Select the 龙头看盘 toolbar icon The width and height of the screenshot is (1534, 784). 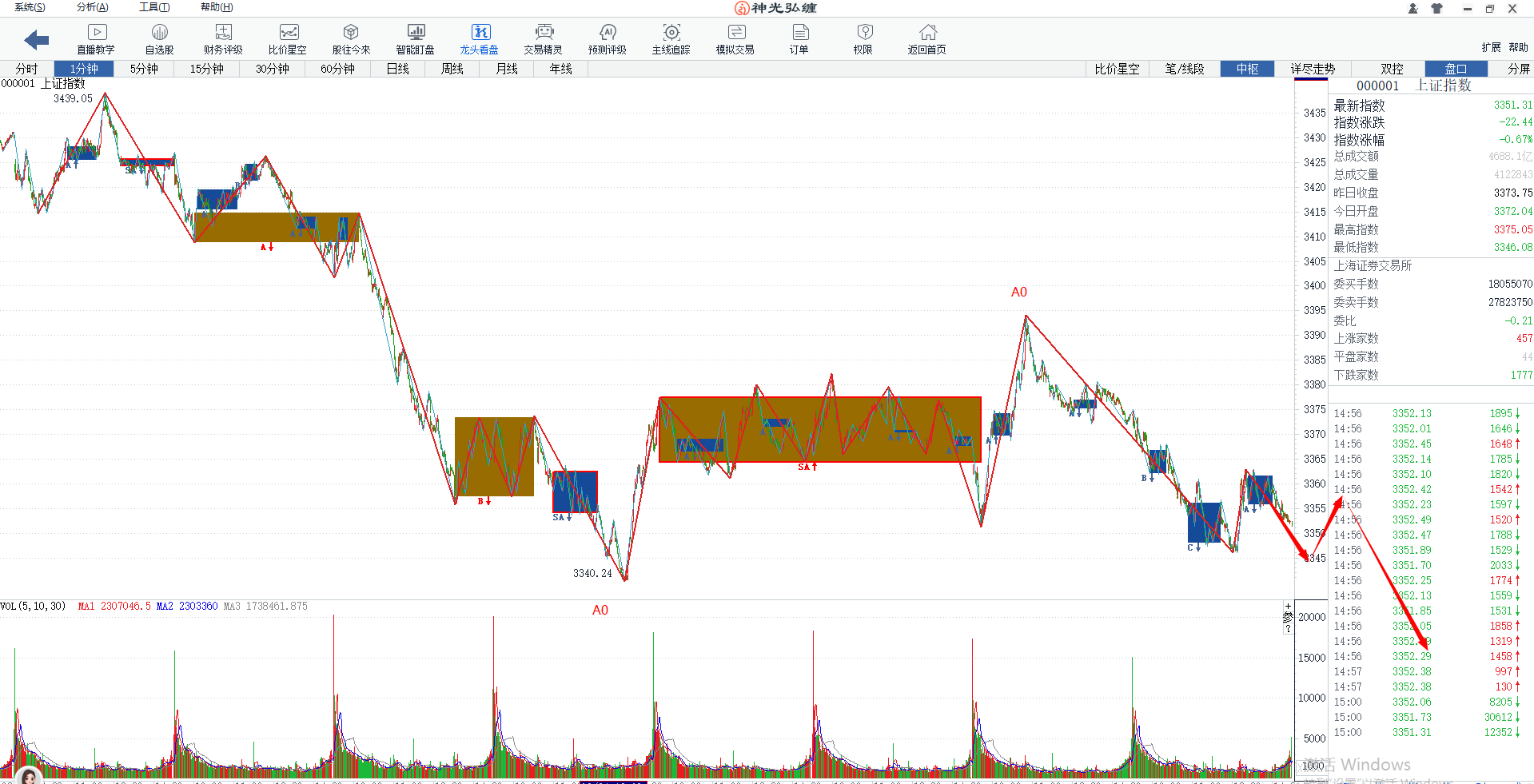point(480,38)
